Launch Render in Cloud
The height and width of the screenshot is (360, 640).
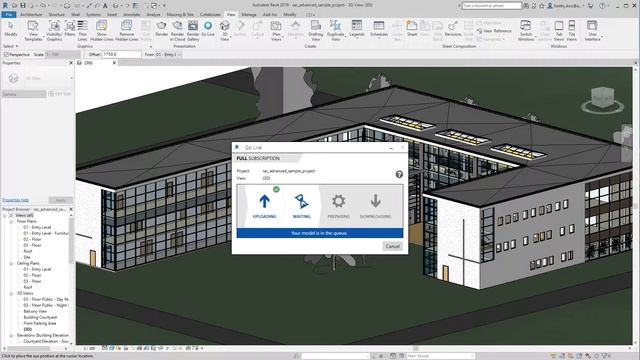click(x=178, y=31)
